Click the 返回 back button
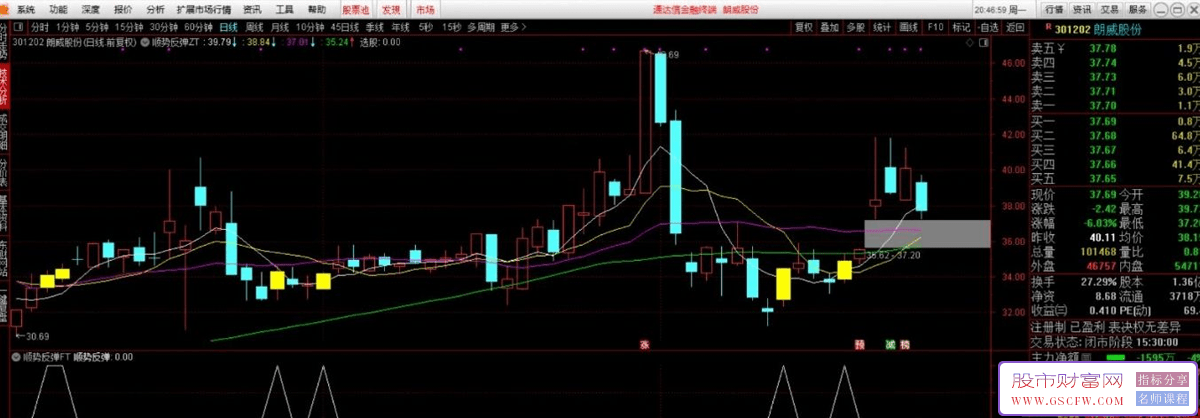This screenshot has width=1200, height=418. click(x=1015, y=27)
